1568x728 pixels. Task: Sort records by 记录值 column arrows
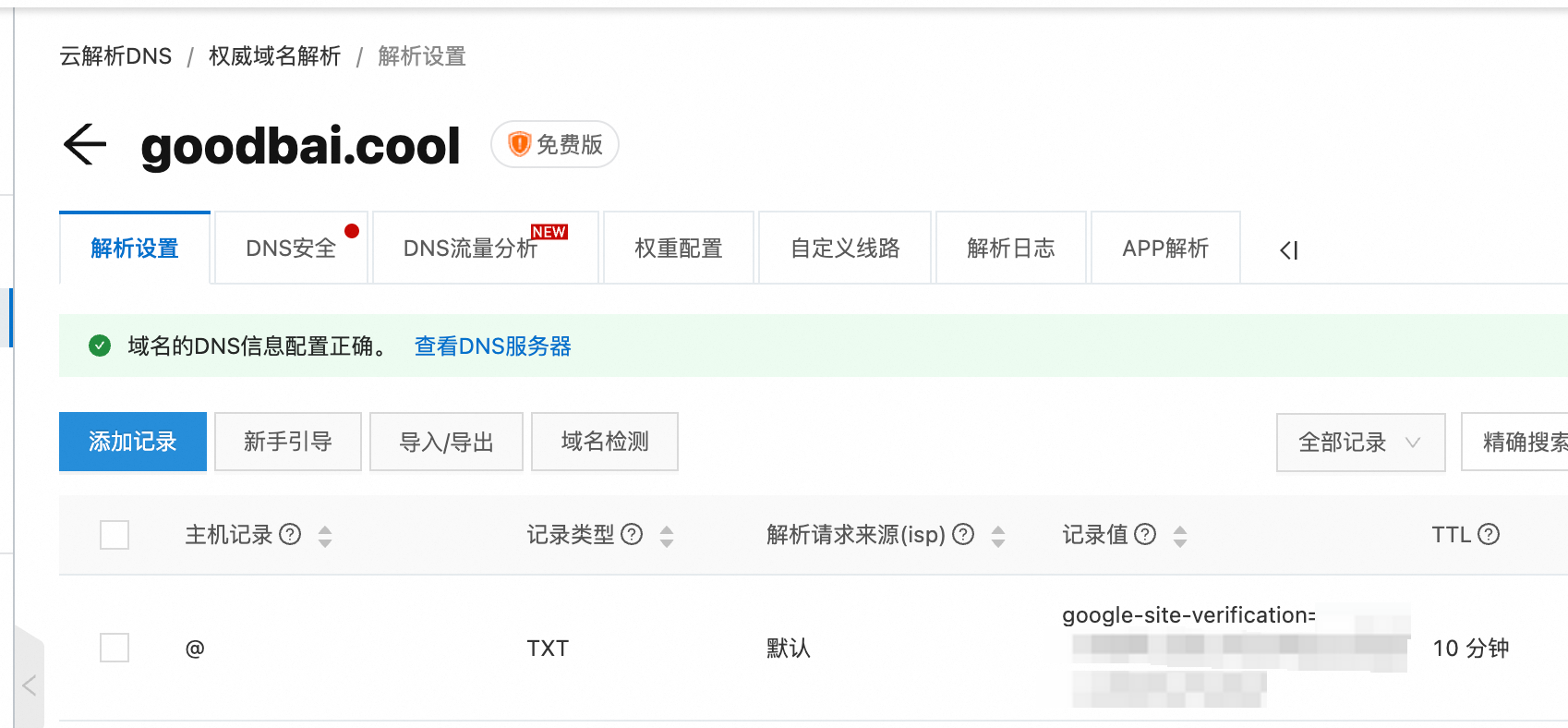[1180, 536]
